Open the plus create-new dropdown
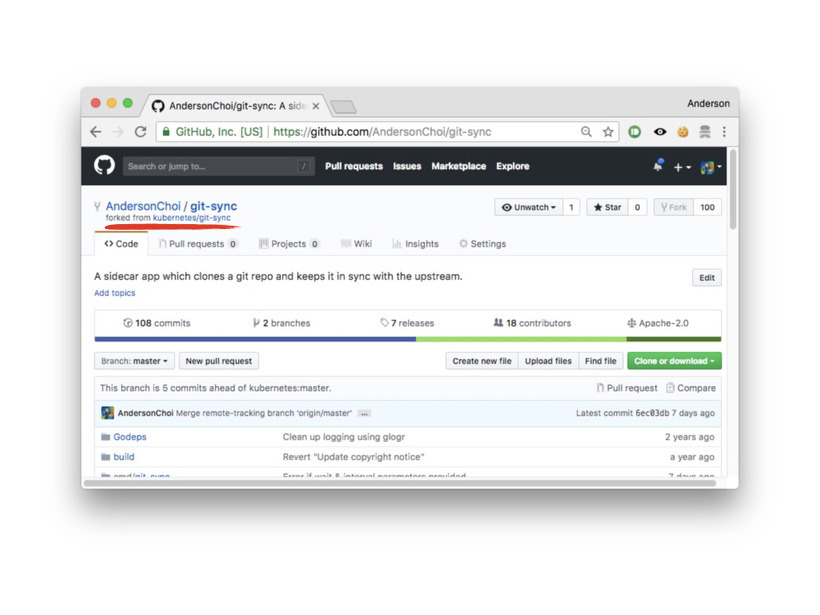The width and height of the screenshot is (820, 615). point(682,167)
